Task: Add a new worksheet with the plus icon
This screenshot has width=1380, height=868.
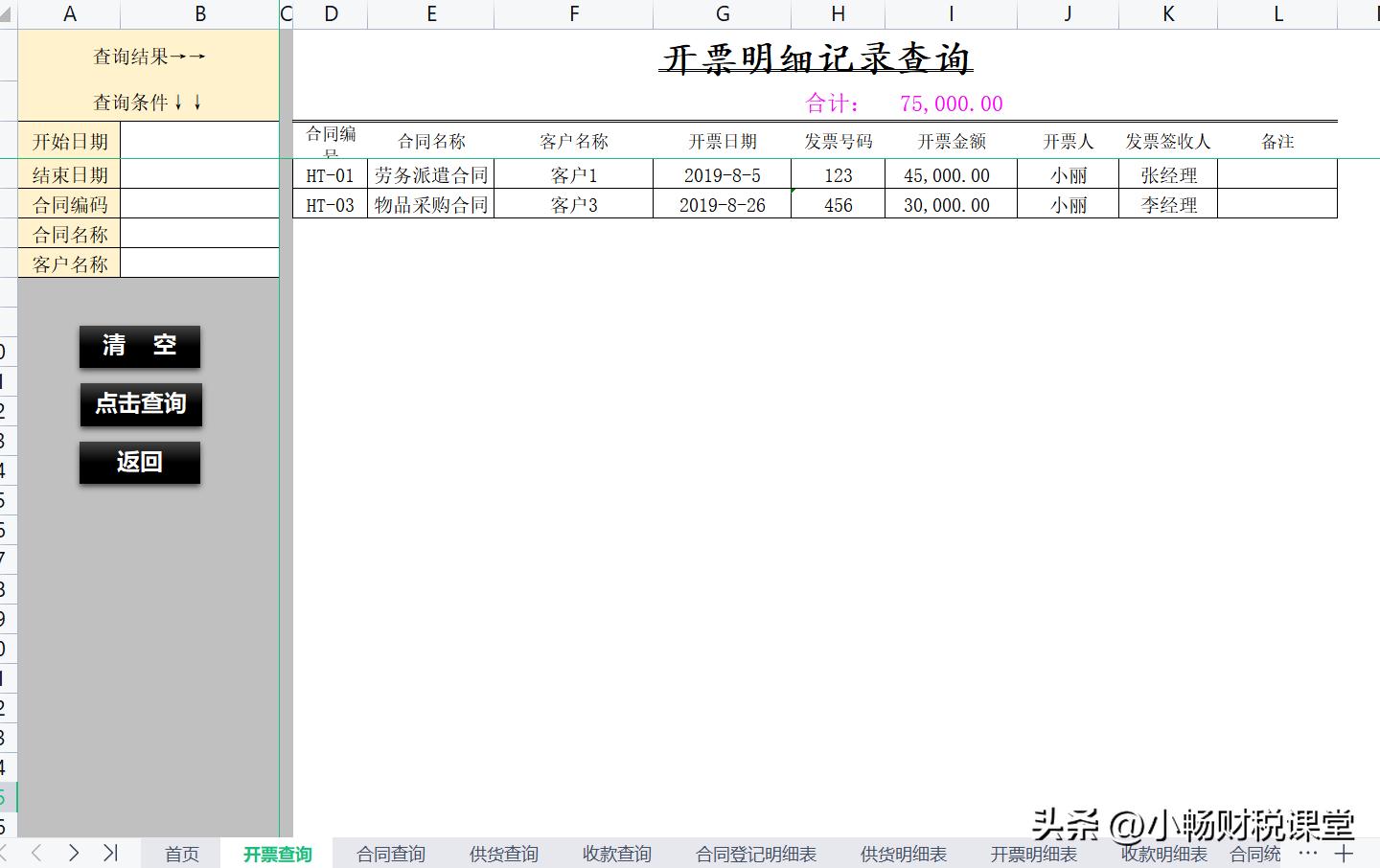Action: [1345, 853]
